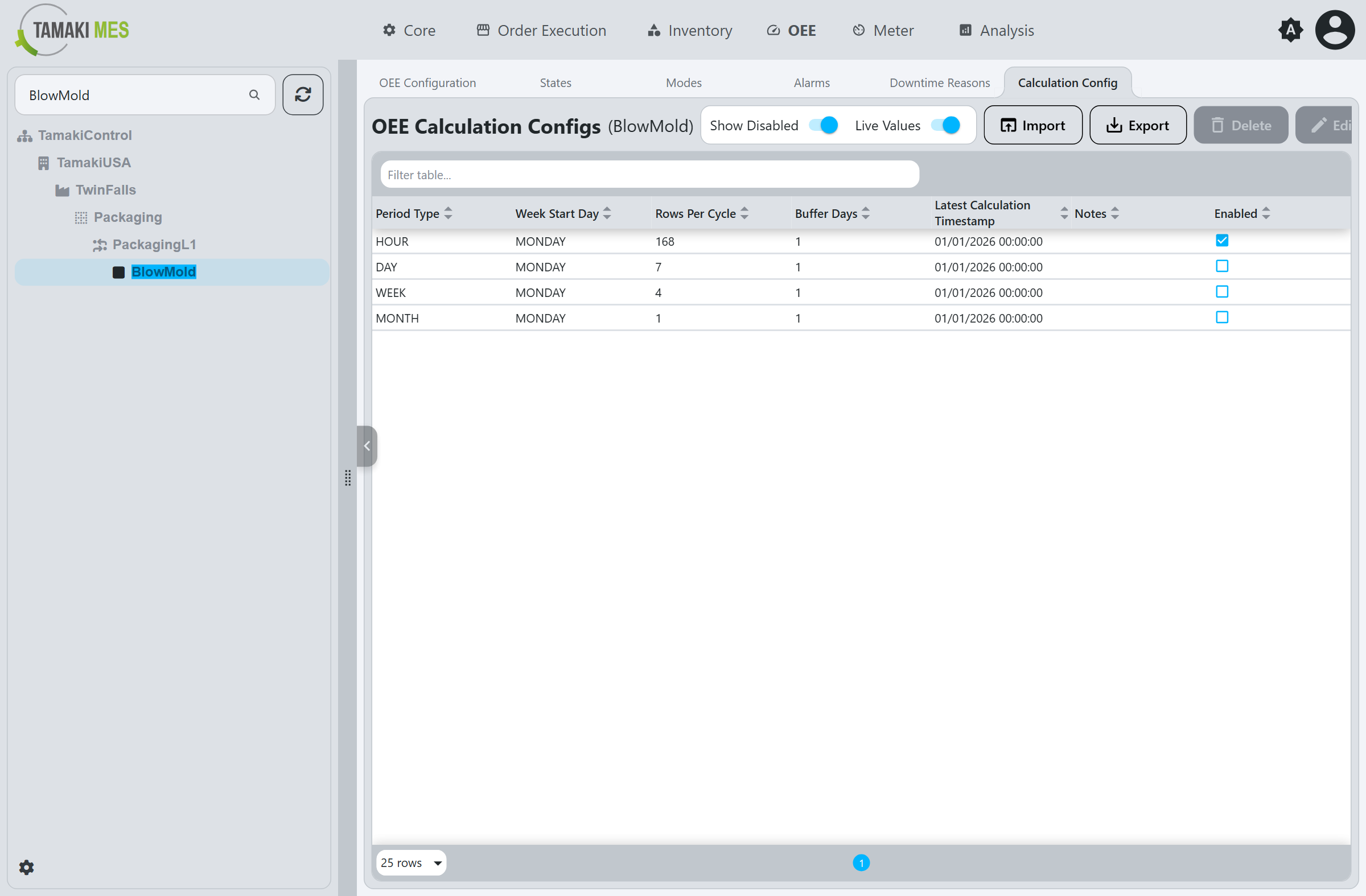1366x896 pixels.
Task: Click the TwinFalls factory icon
Action: pos(62,191)
